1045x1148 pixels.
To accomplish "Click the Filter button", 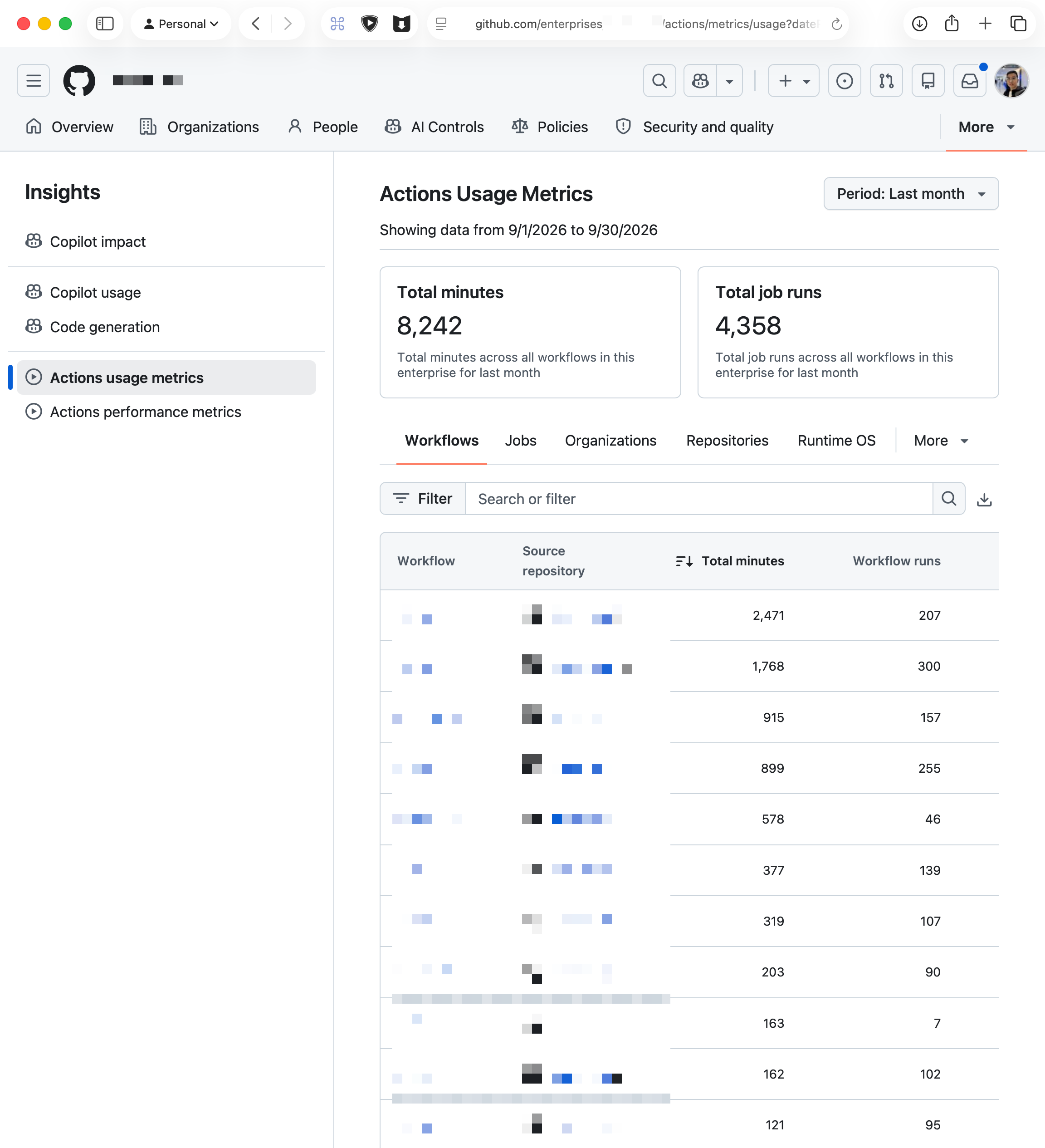I will (423, 499).
